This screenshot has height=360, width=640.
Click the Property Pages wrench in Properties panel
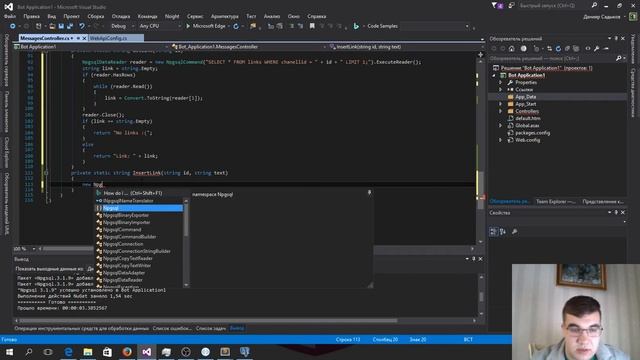click(515, 231)
